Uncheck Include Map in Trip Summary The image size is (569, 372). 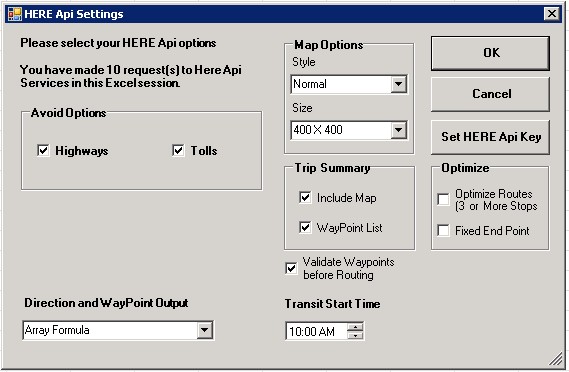(305, 197)
